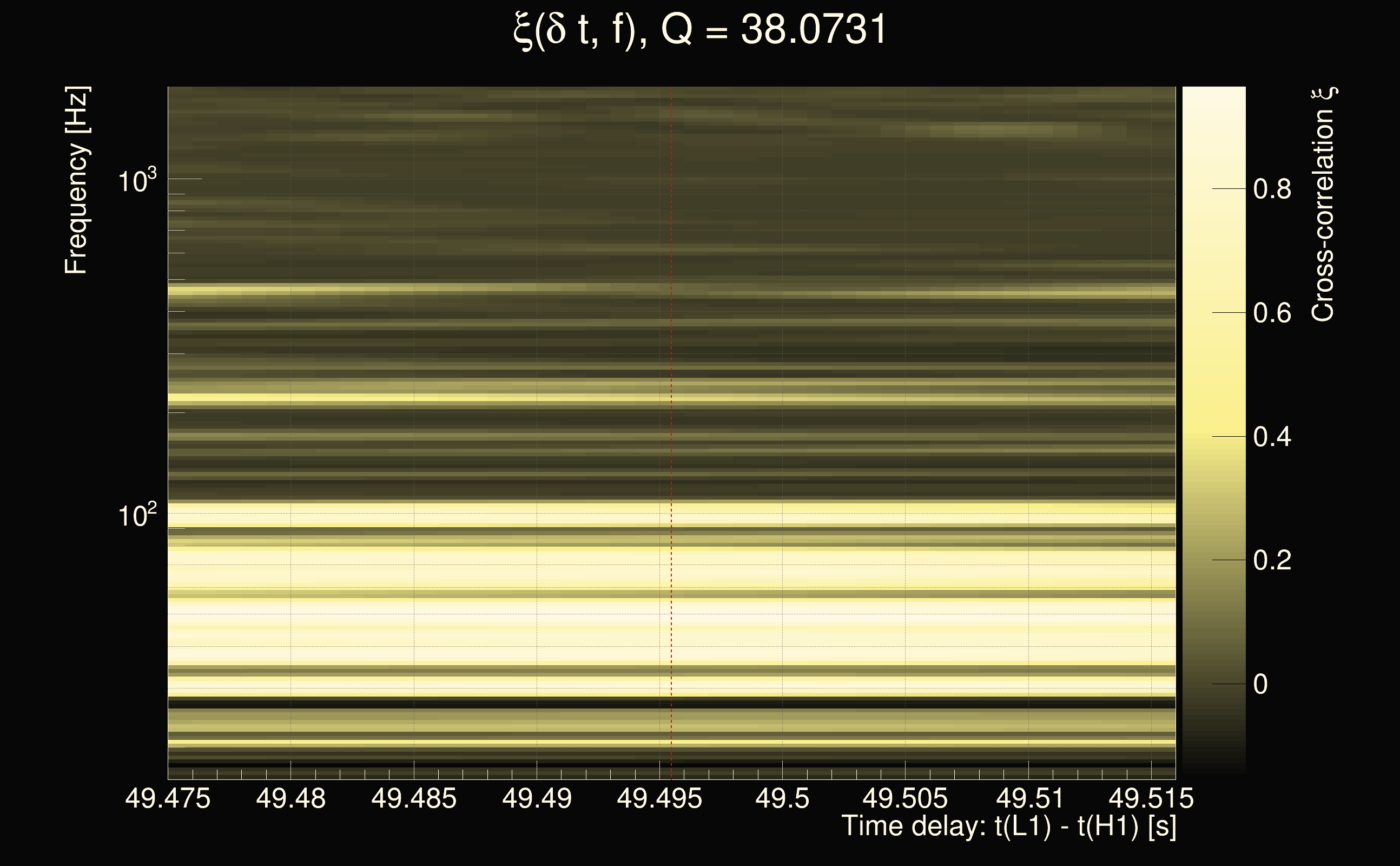Screen dimensions: 1400x866
Task: Click the 49.495 x-axis tick label
Action: (659, 798)
